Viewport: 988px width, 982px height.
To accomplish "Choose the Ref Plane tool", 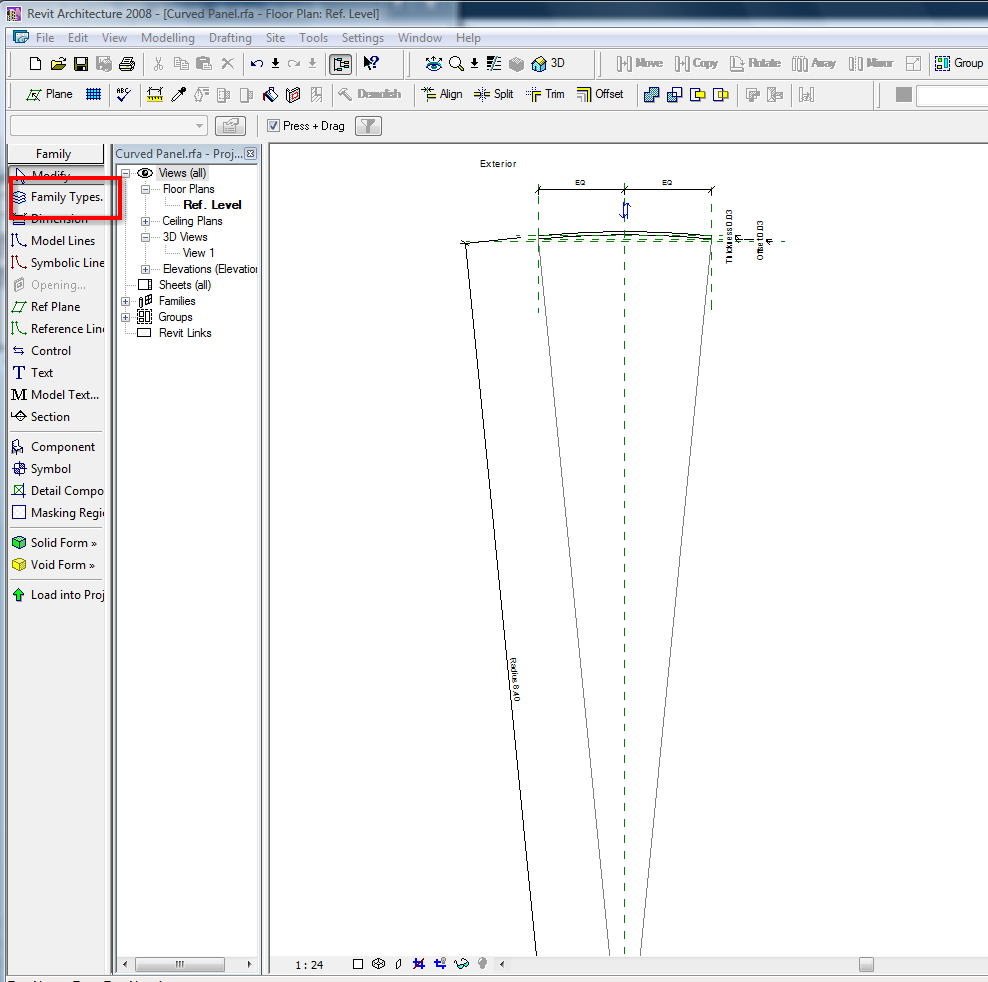I will [55, 307].
